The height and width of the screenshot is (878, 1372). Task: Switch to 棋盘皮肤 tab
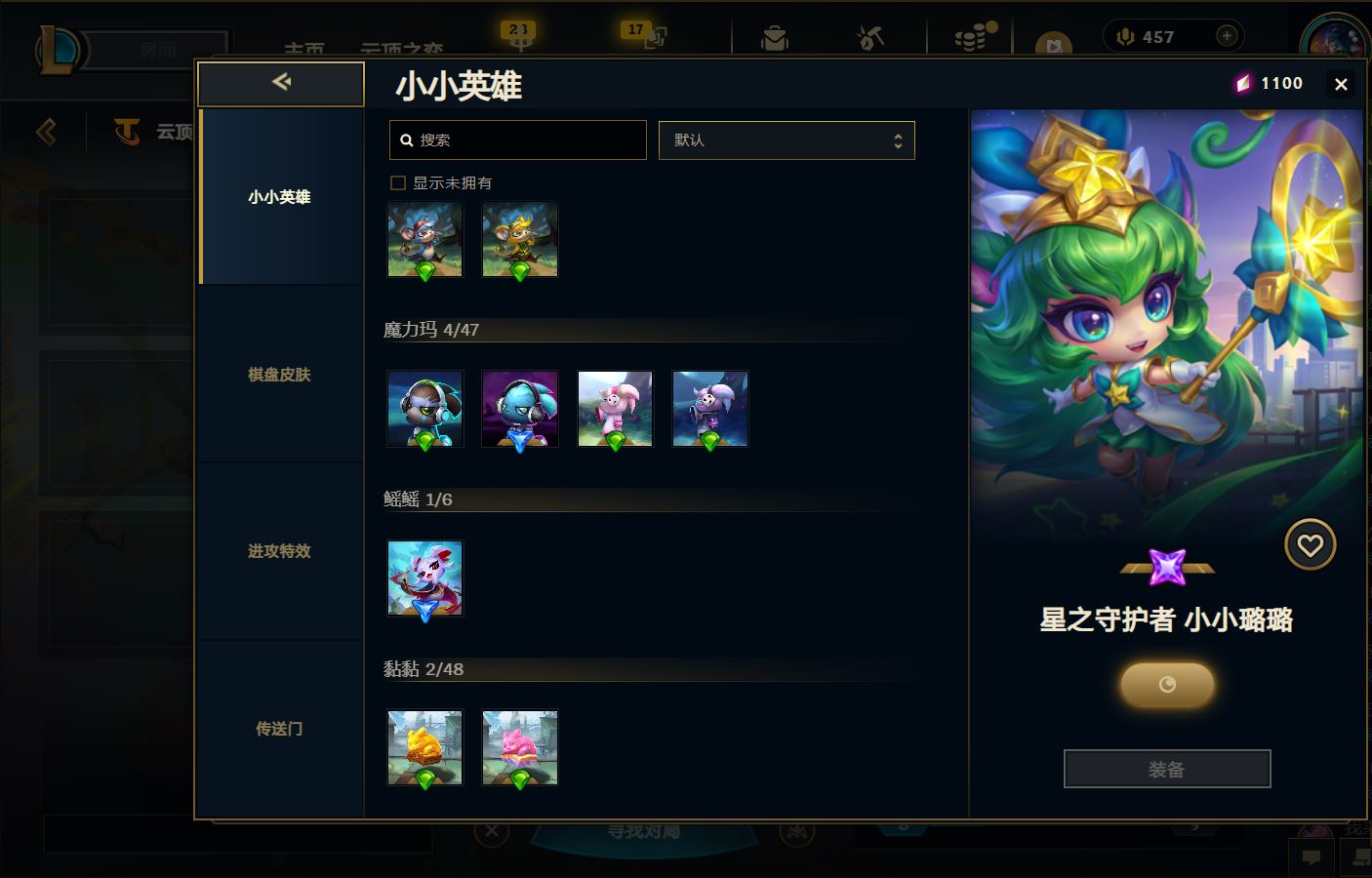point(280,375)
